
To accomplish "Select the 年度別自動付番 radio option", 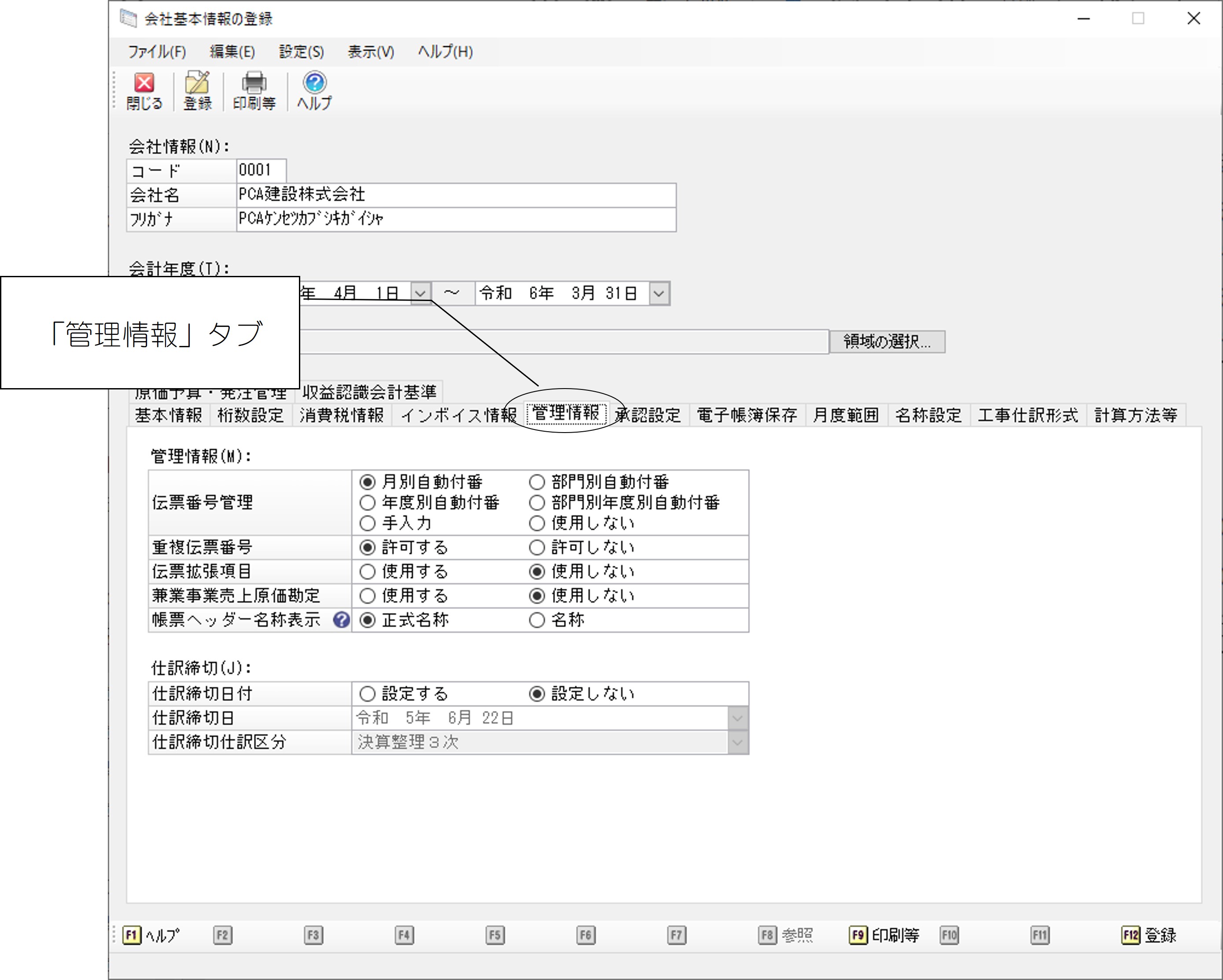I will coord(430,503).
